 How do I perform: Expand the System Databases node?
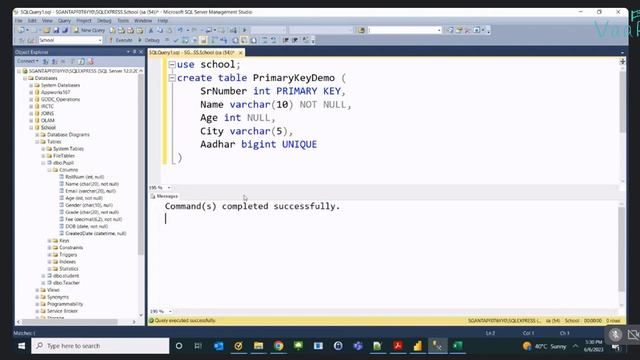pyautogui.click(x=31, y=85)
